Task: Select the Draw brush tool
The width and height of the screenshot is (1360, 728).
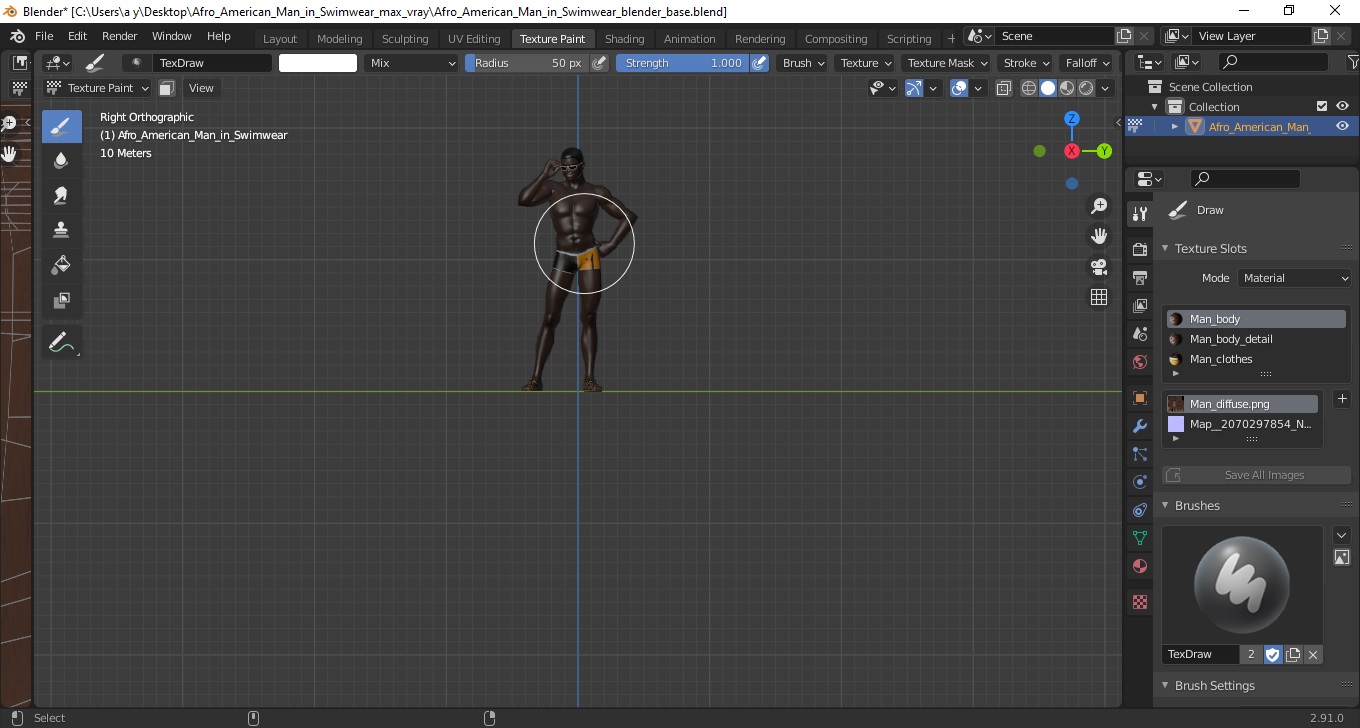Action: tap(62, 126)
